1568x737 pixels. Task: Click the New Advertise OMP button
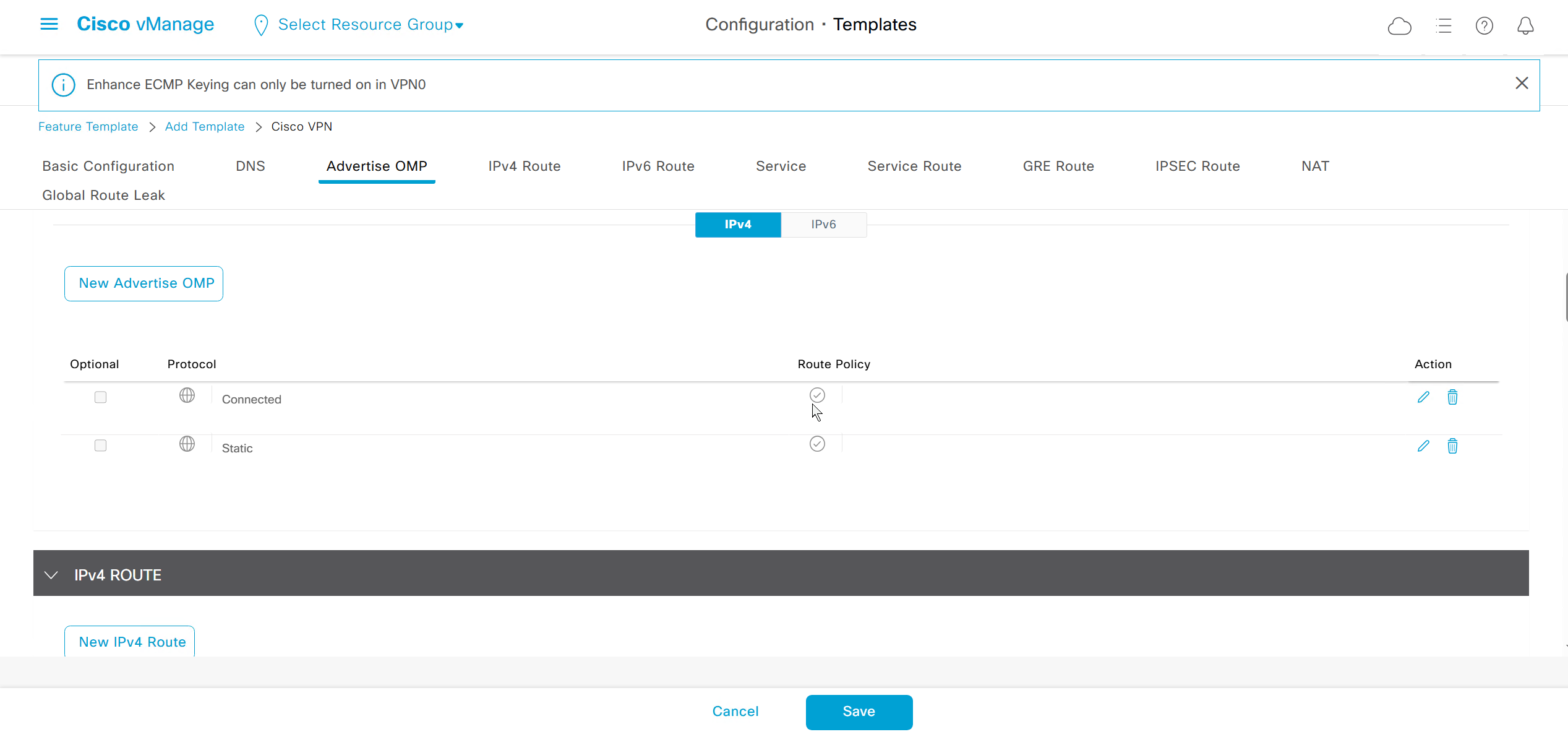click(x=144, y=283)
